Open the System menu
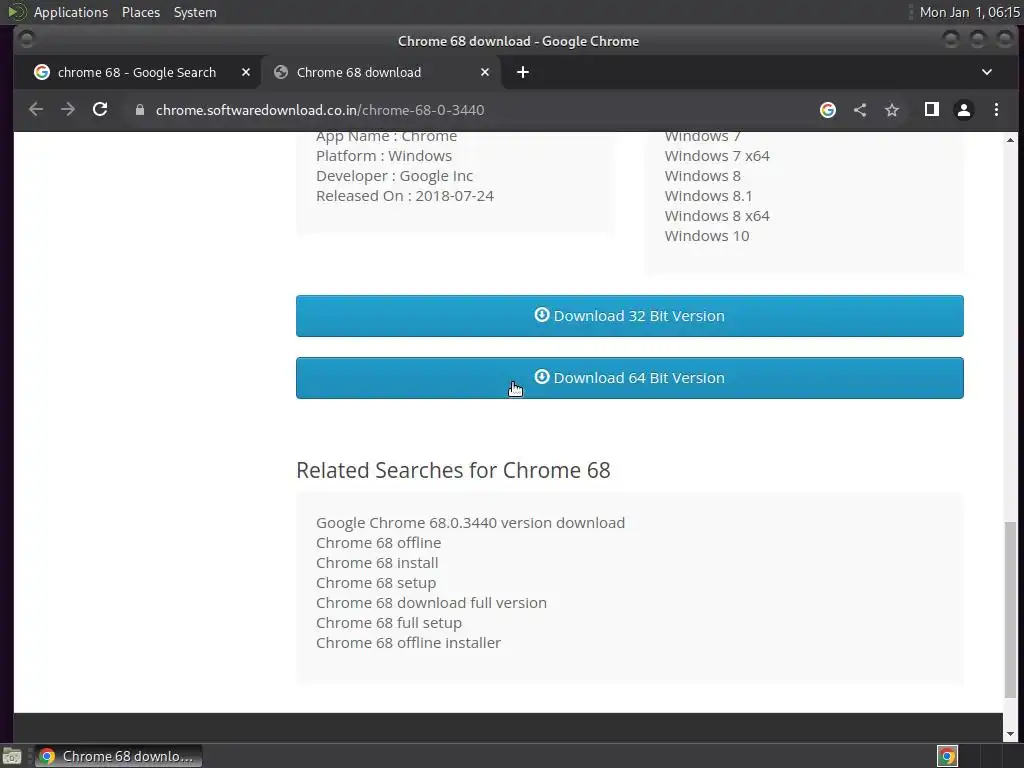This screenshot has width=1024, height=768. point(195,12)
